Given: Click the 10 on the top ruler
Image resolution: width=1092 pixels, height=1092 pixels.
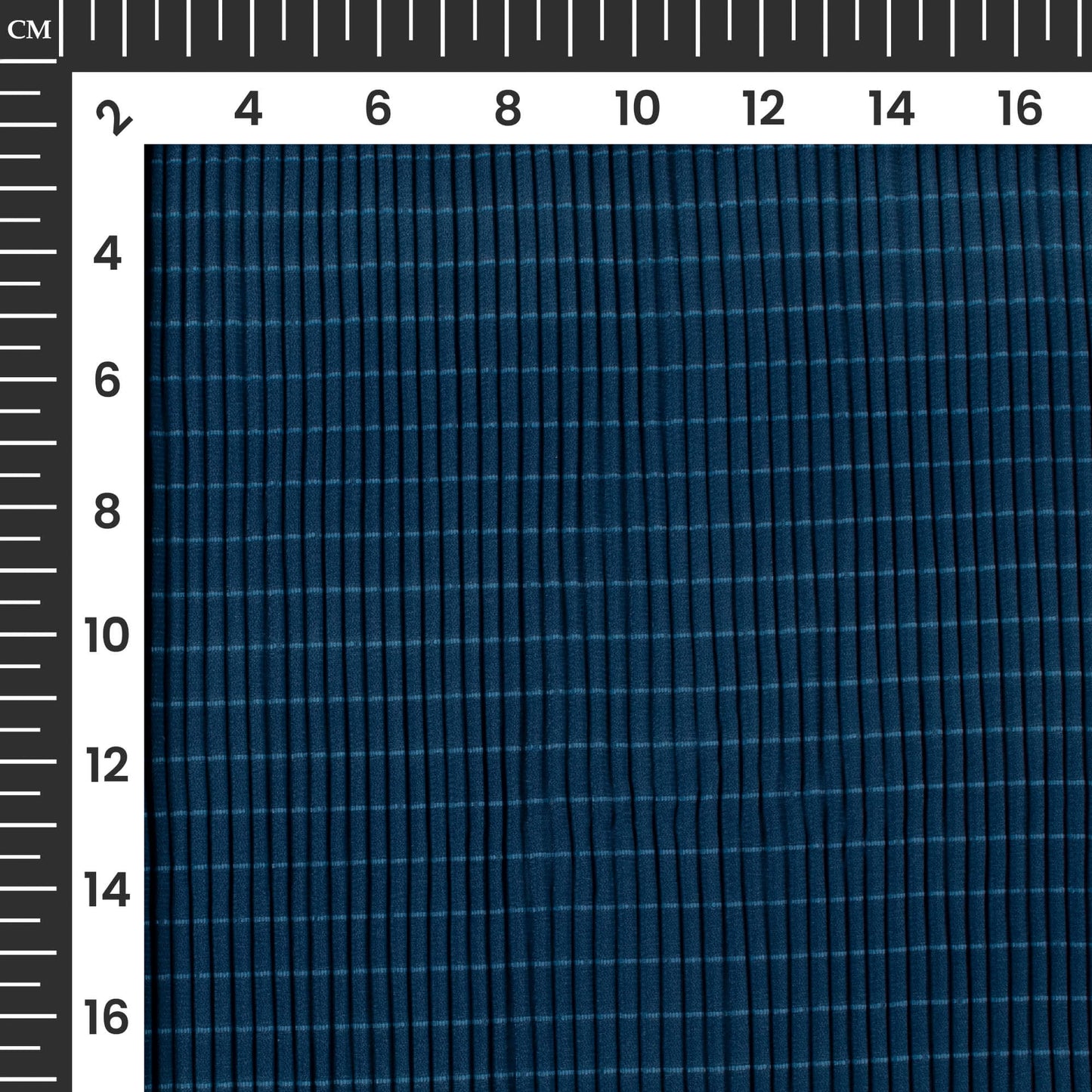Looking at the screenshot, I should click(x=637, y=109).
